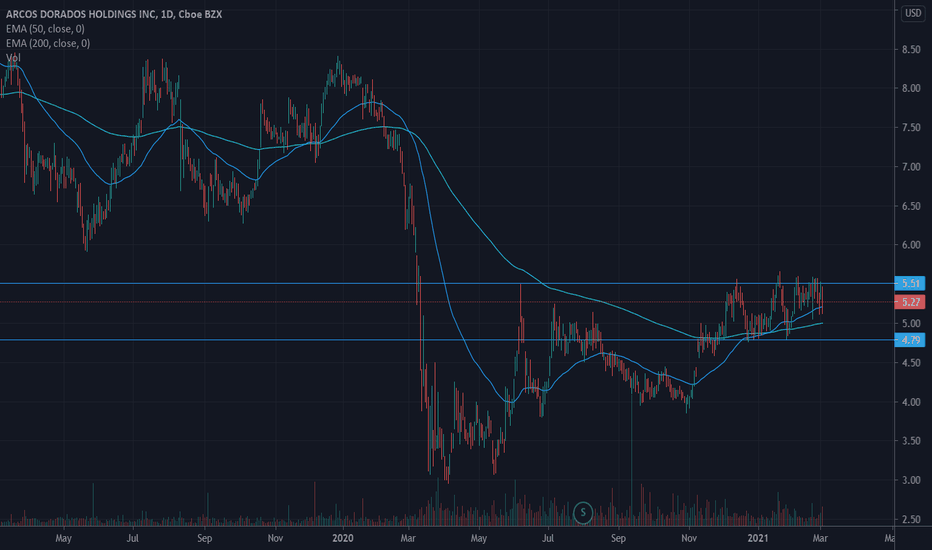Click the Vol indicator label
The height and width of the screenshot is (550, 932).
tap(13, 57)
